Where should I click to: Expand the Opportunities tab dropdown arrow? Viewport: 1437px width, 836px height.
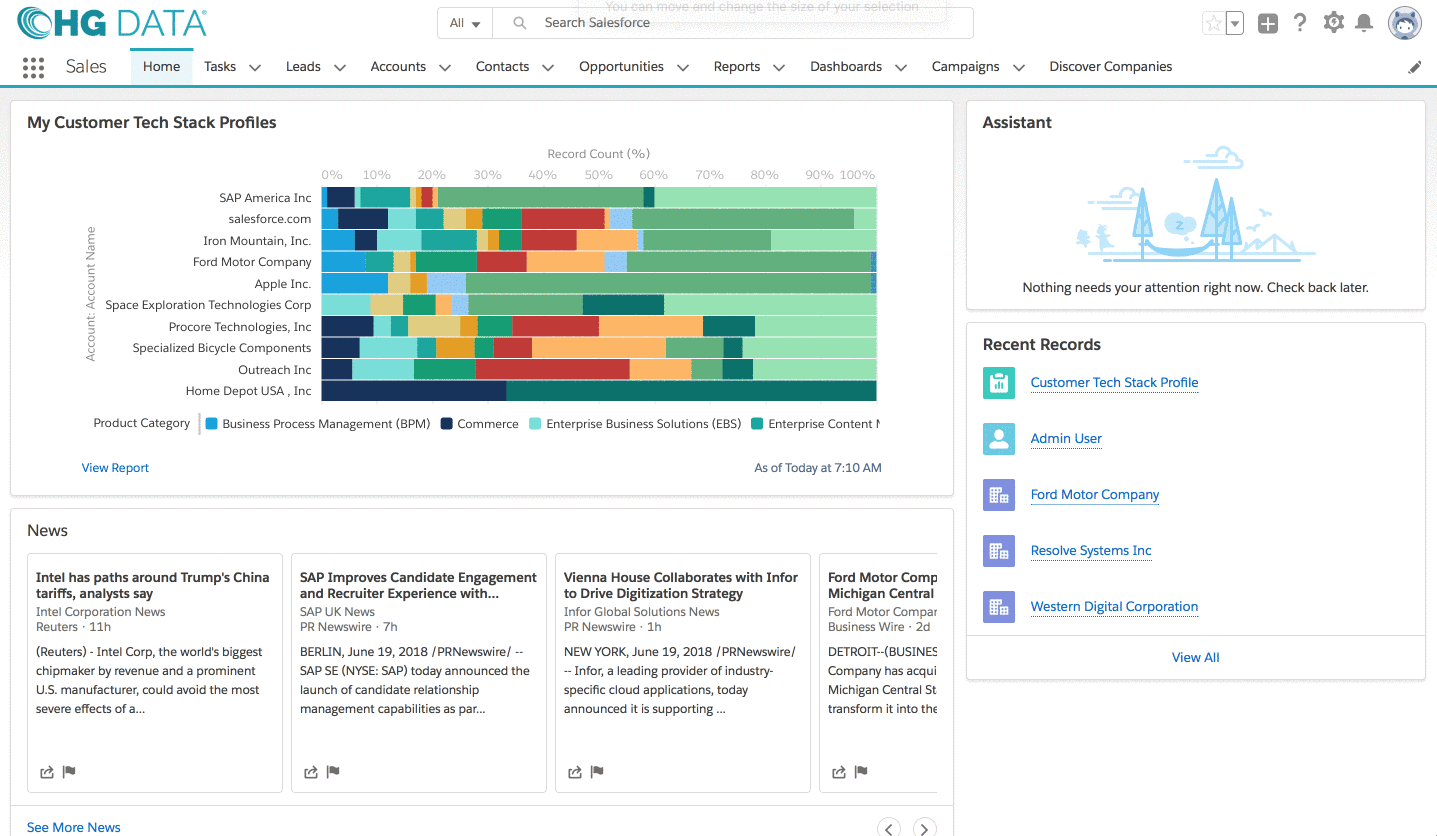pos(683,68)
